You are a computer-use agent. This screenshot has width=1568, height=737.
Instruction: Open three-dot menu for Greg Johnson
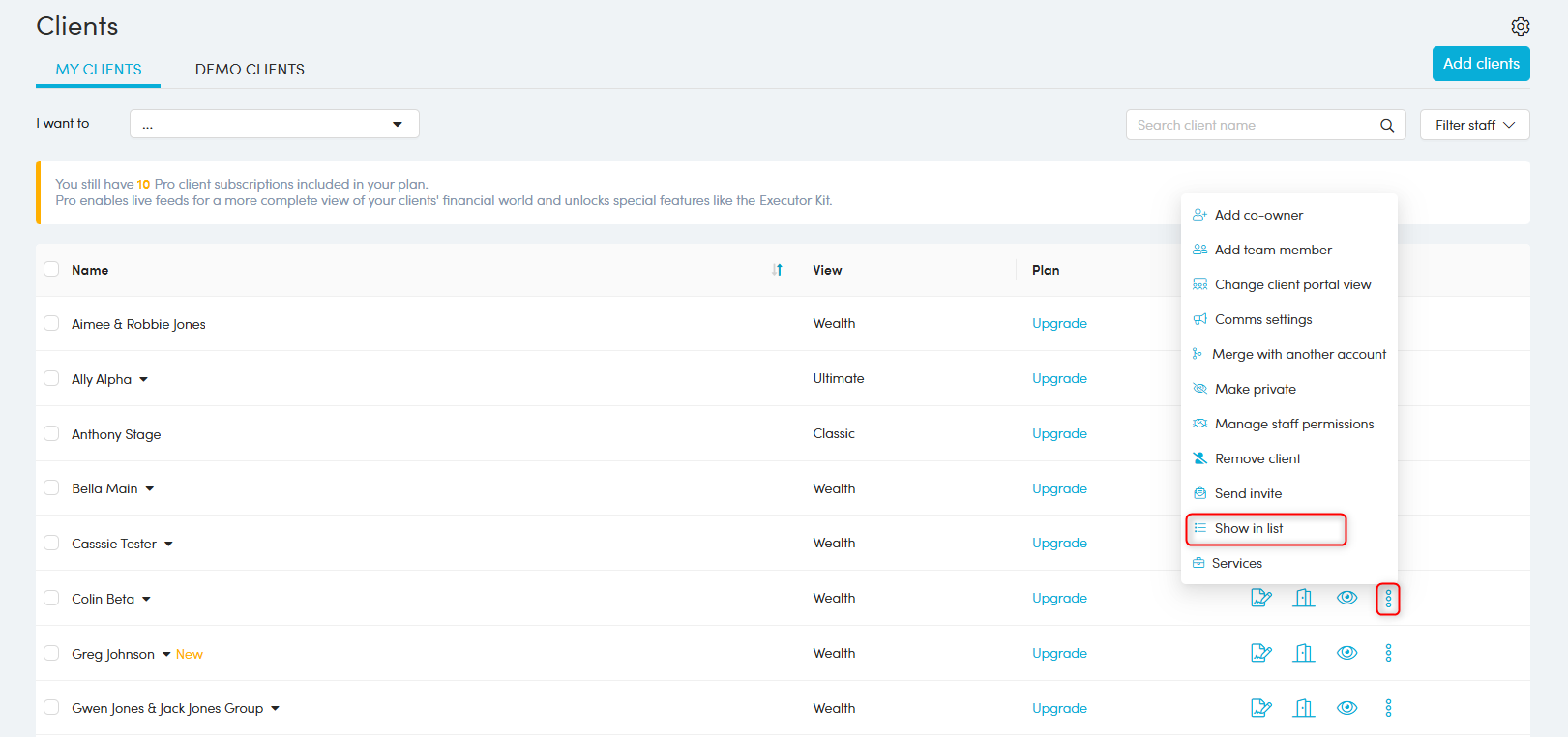1388,653
